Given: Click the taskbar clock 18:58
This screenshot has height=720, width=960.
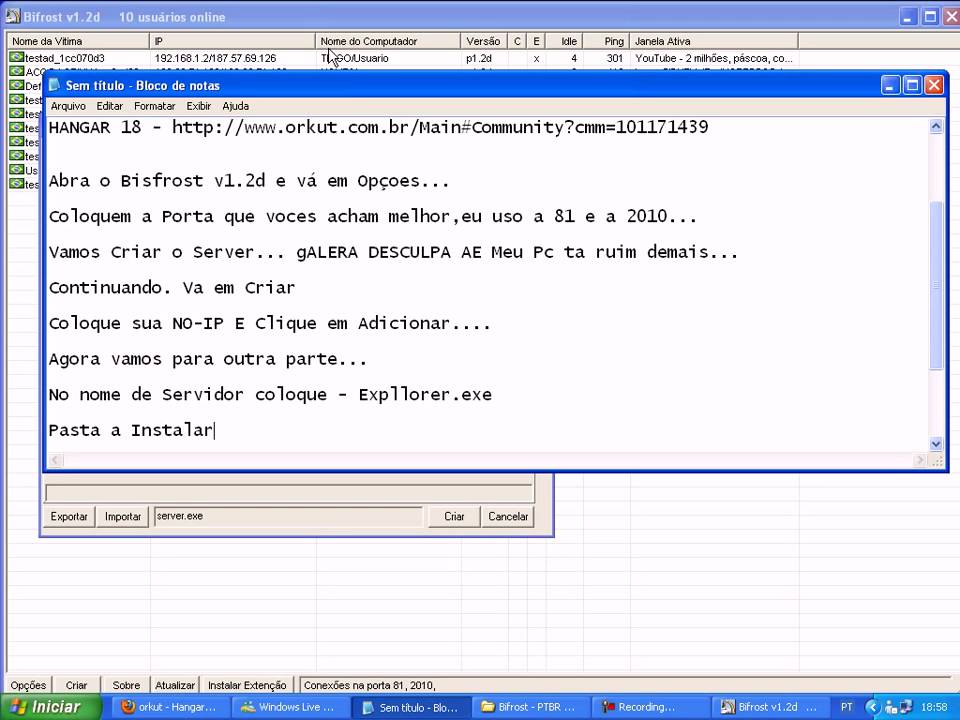Looking at the screenshot, I should click(934, 707).
